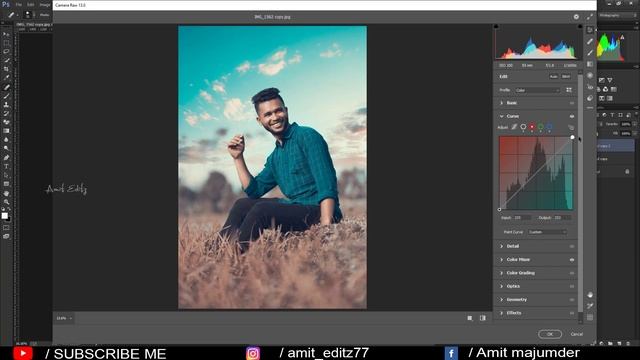Select Camera Raw Radial Filter tool
The height and width of the screenshot is (360, 640).
click(x=590, y=76)
